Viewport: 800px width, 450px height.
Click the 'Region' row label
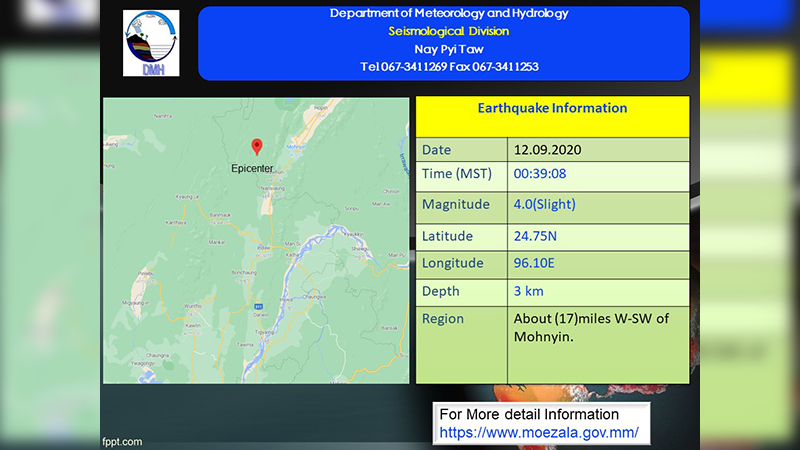pos(443,319)
